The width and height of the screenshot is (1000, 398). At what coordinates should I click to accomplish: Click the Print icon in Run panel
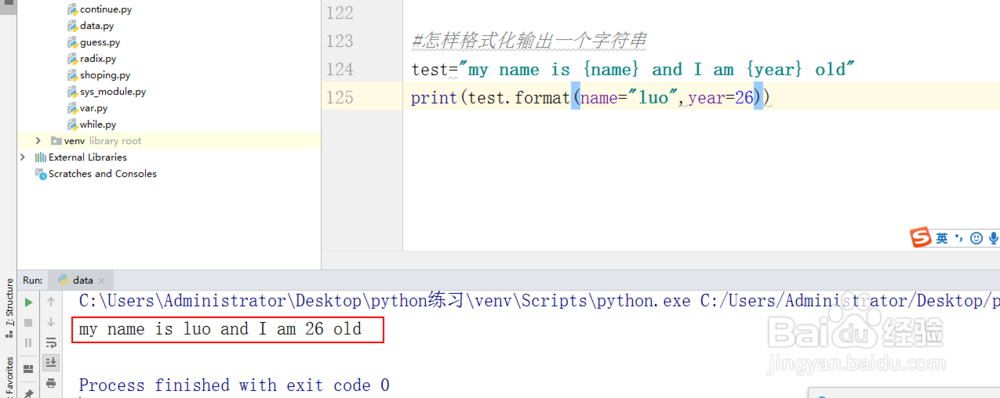pos(51,383)
